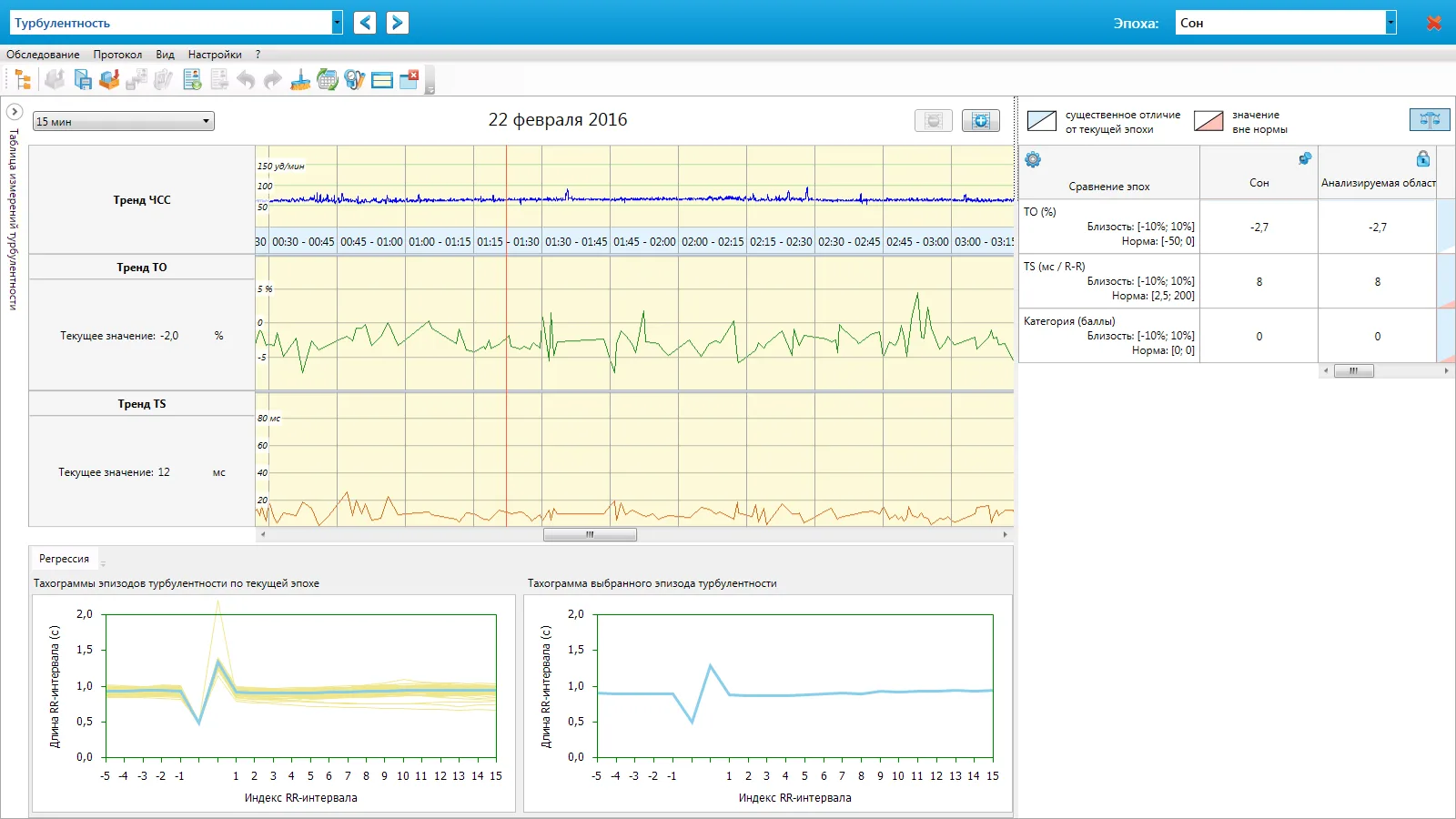Open the 15 мин interval dropdown
This screenshot has width=1456, height=819.
124,121
